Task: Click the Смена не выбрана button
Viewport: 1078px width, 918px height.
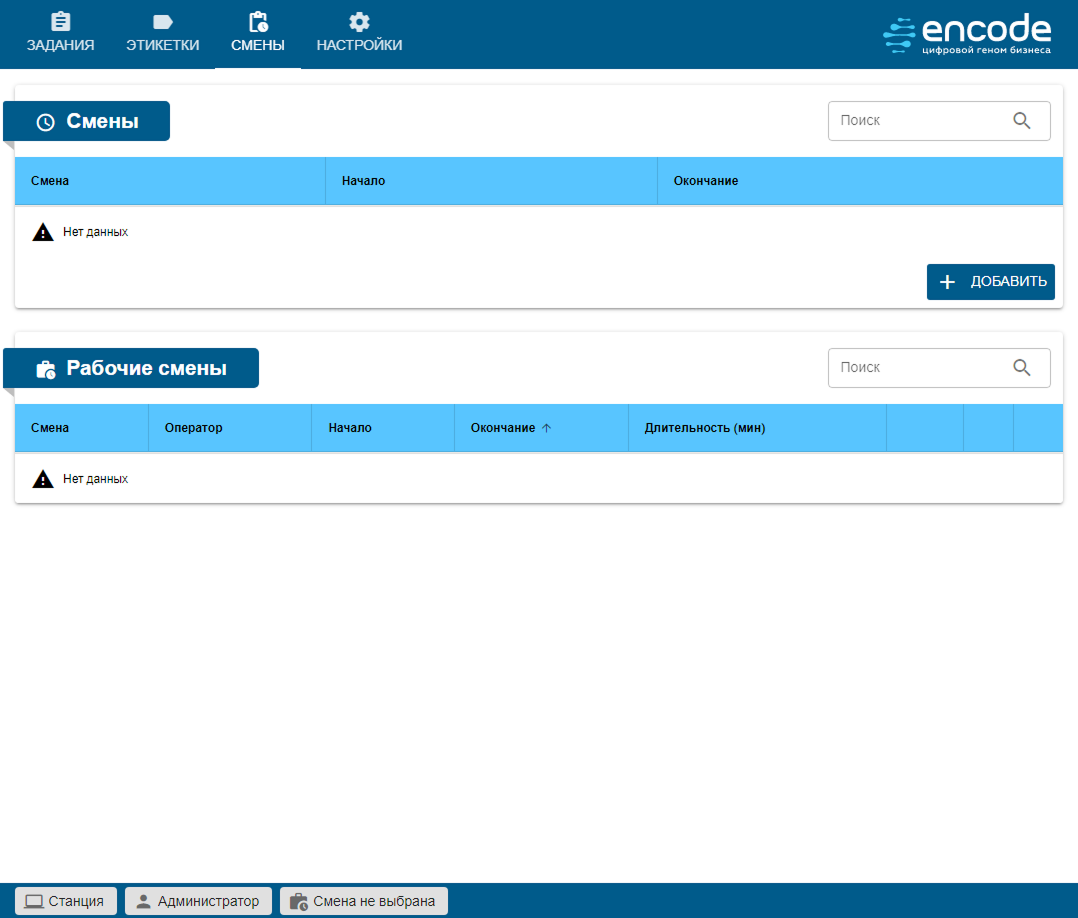Action: coord(364,901)
